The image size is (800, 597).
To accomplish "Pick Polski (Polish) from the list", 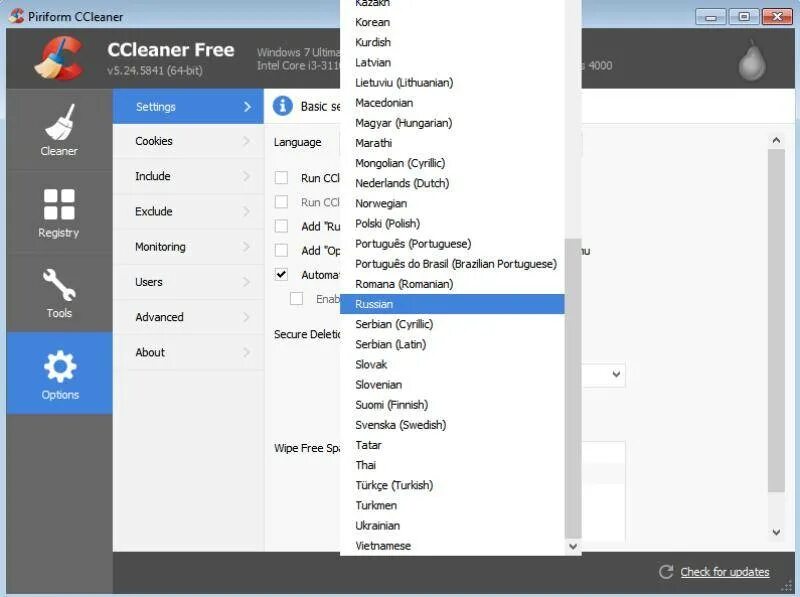I will coord(452,223).
